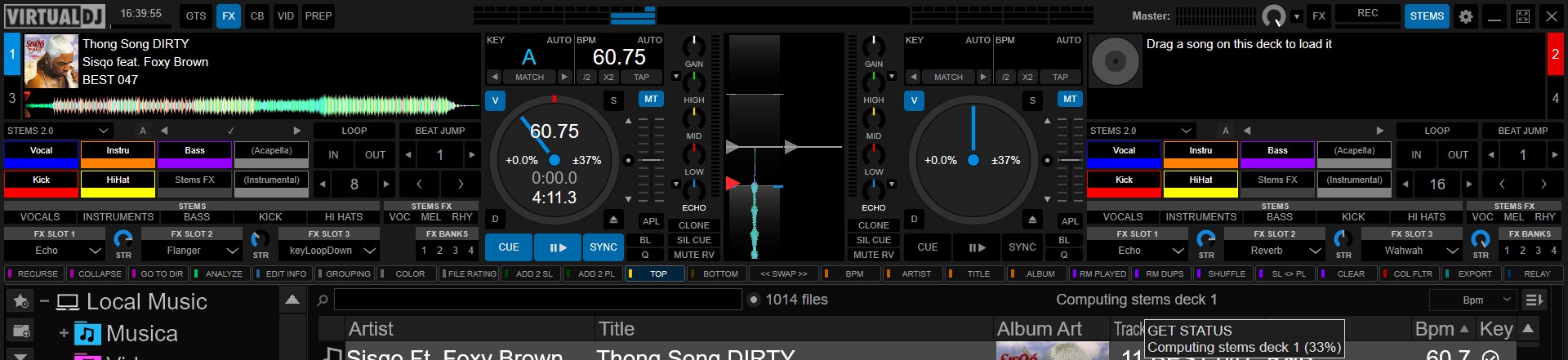Click the Thong Song album cover on deck 1

[51, 61]
